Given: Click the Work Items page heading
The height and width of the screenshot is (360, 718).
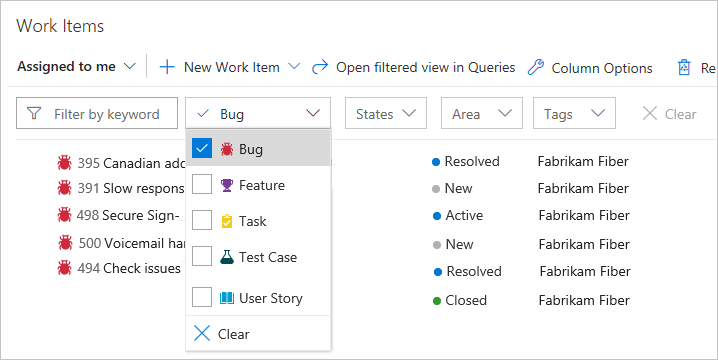Looking at the screenshot, I should click(60, 26).
